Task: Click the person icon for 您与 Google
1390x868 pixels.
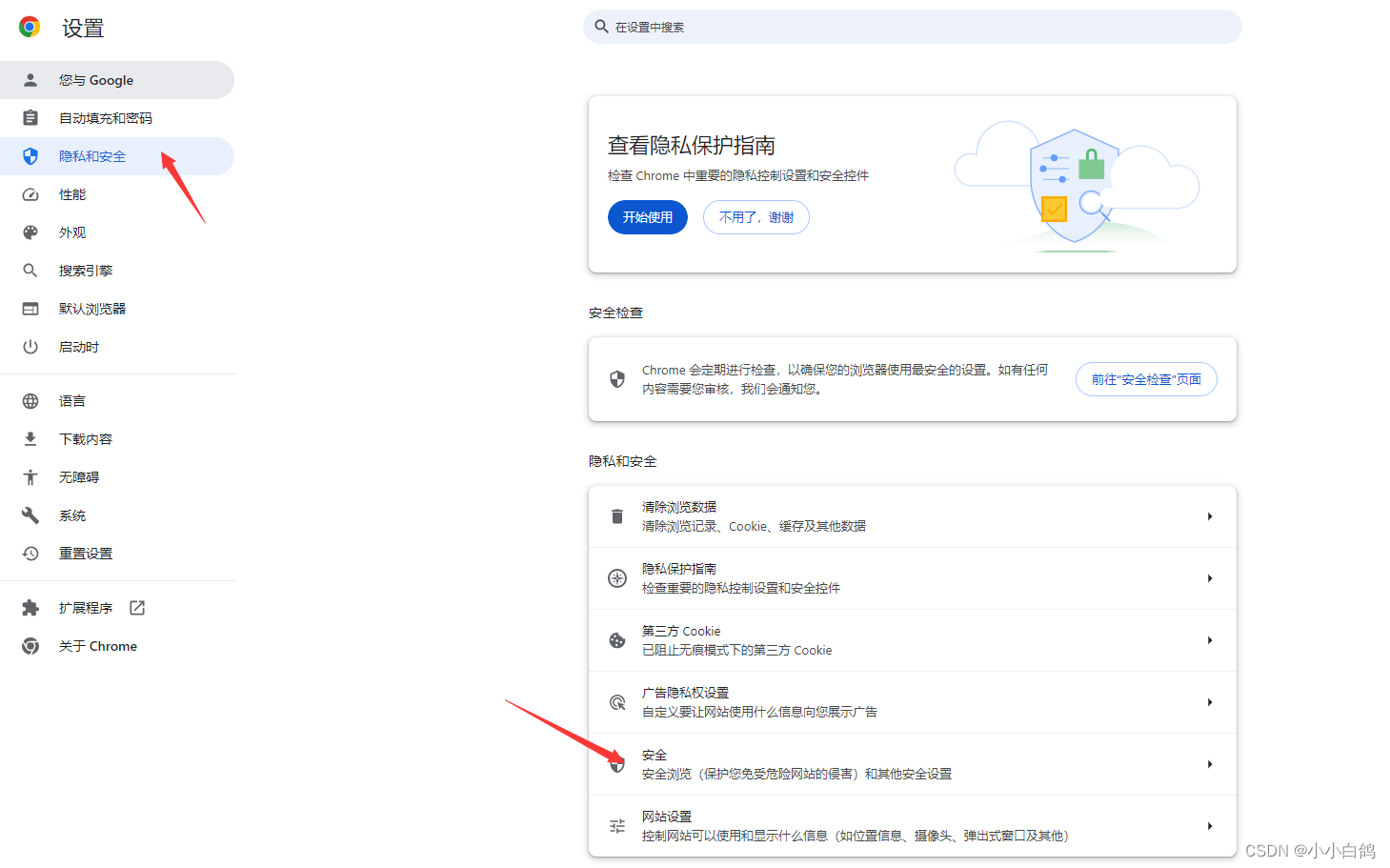Action: [30, 80]
